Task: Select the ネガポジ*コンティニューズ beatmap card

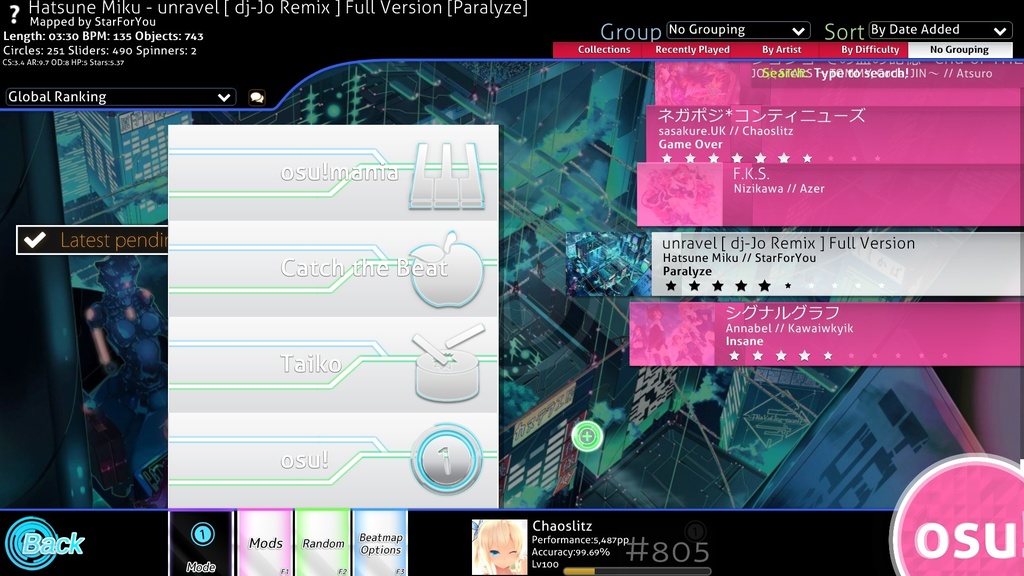Action: 835,134
